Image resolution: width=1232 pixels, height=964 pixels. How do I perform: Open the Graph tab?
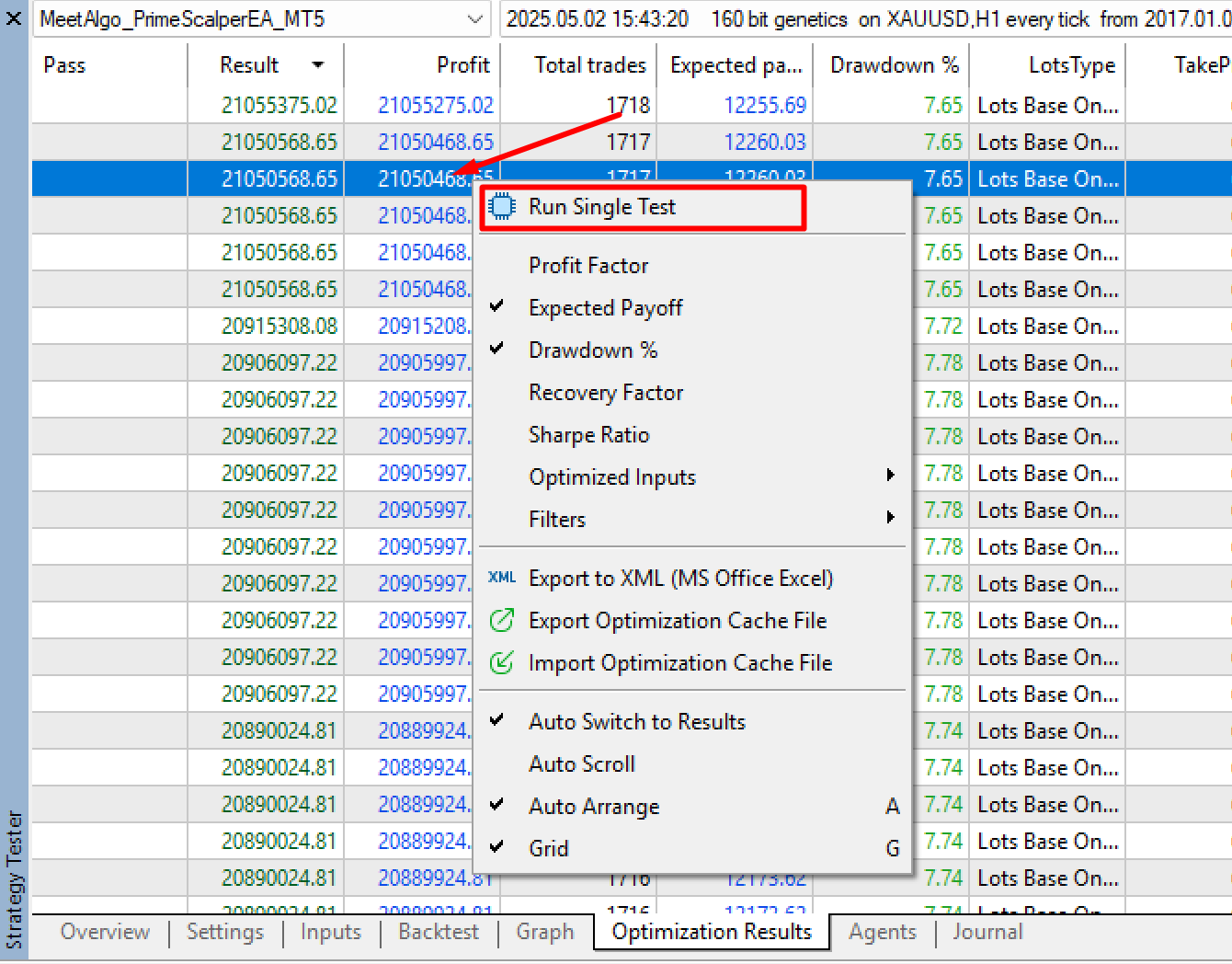tap(545, 932)
